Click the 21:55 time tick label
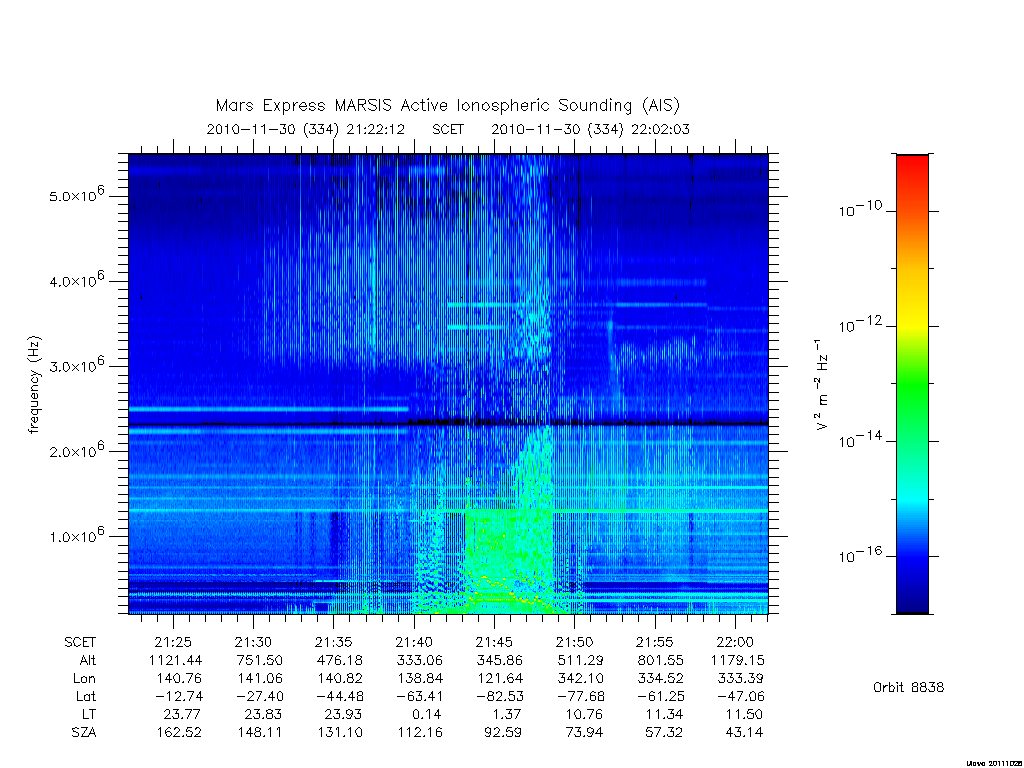 [x=655, y=642]
